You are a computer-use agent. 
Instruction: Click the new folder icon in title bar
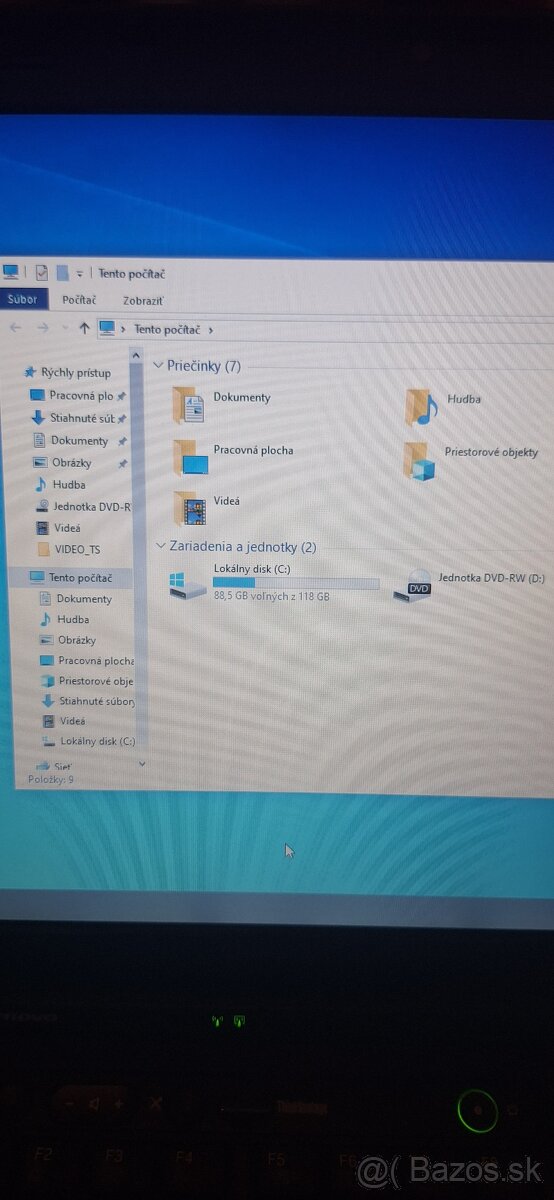point(62,272)
